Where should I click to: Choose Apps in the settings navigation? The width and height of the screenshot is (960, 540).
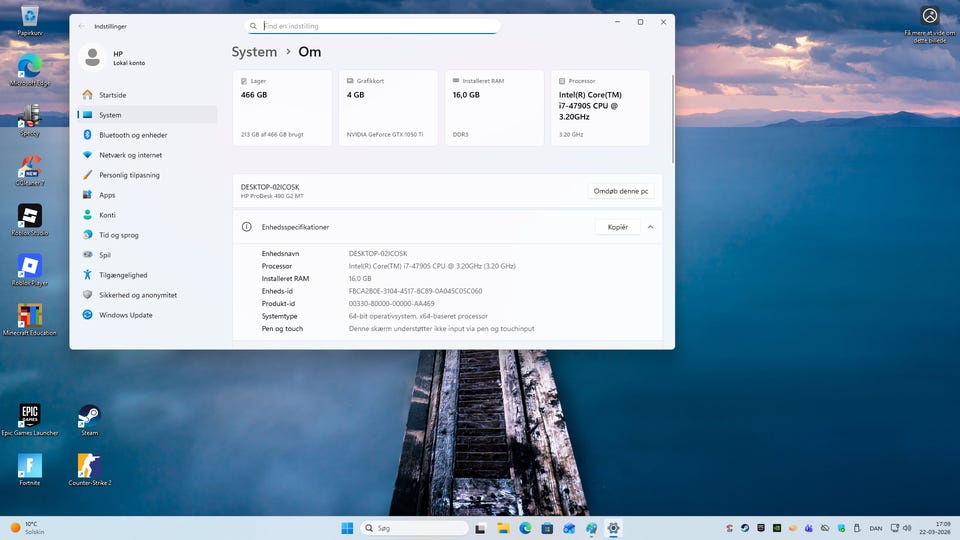(x=107, y=195)
